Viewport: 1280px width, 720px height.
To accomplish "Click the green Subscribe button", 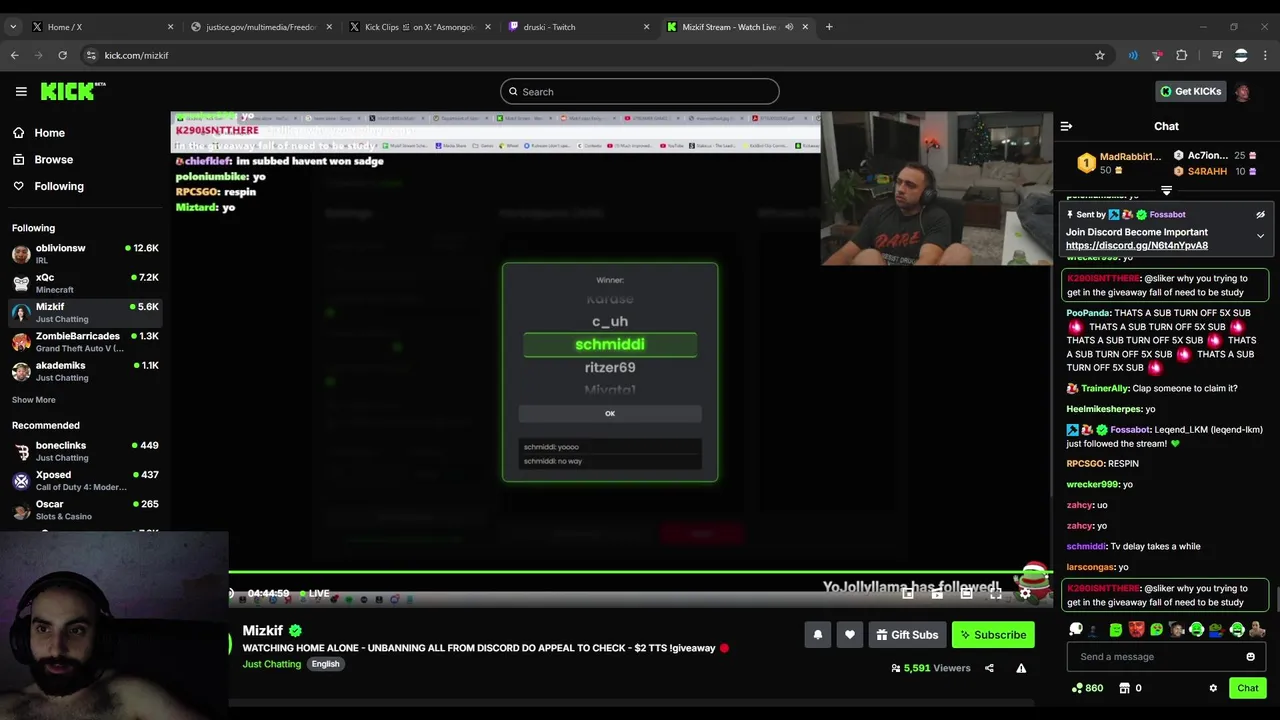I will tap(992, 634).
